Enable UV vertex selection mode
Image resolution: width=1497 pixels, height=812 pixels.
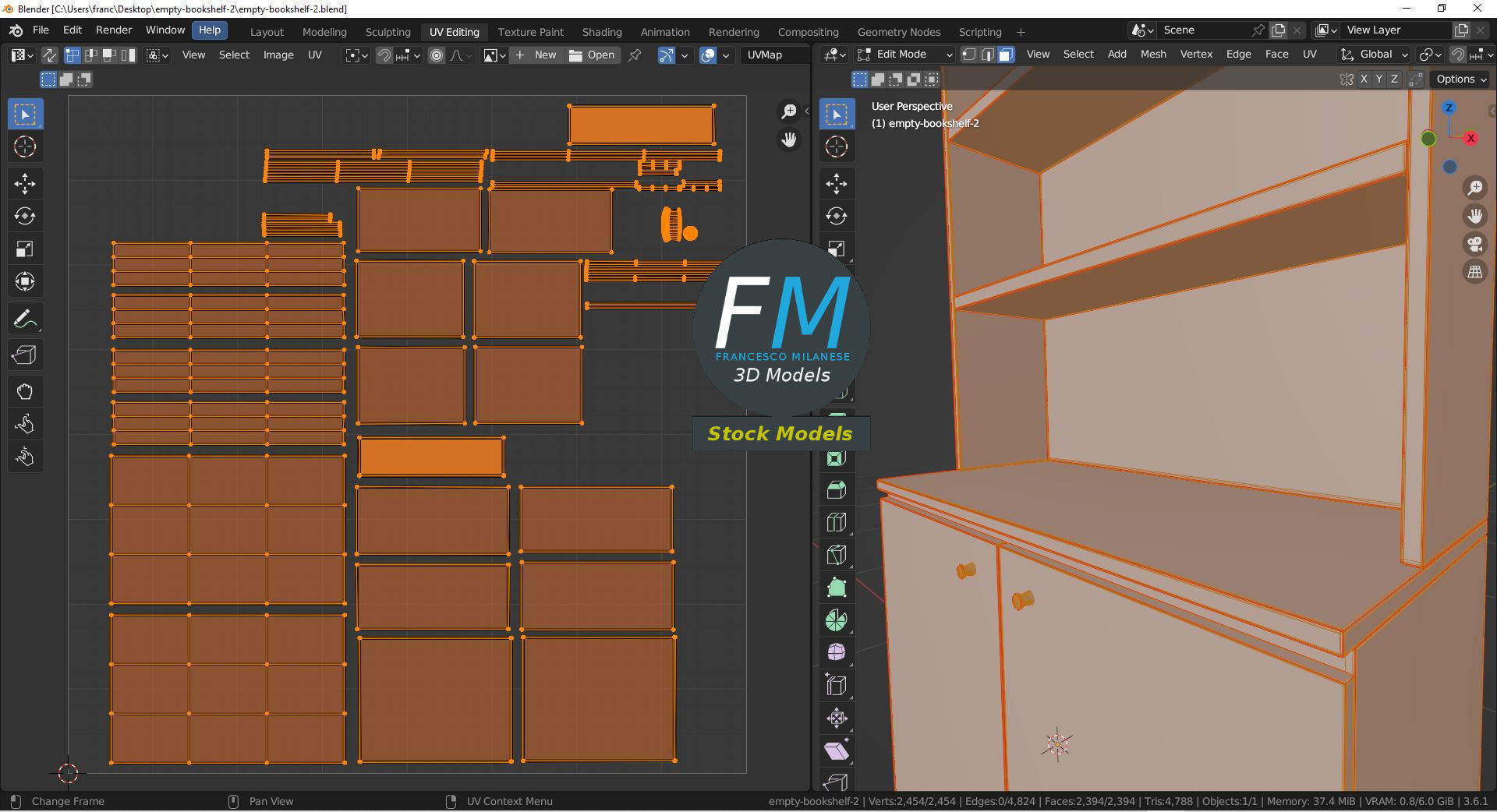pos(73,55)
